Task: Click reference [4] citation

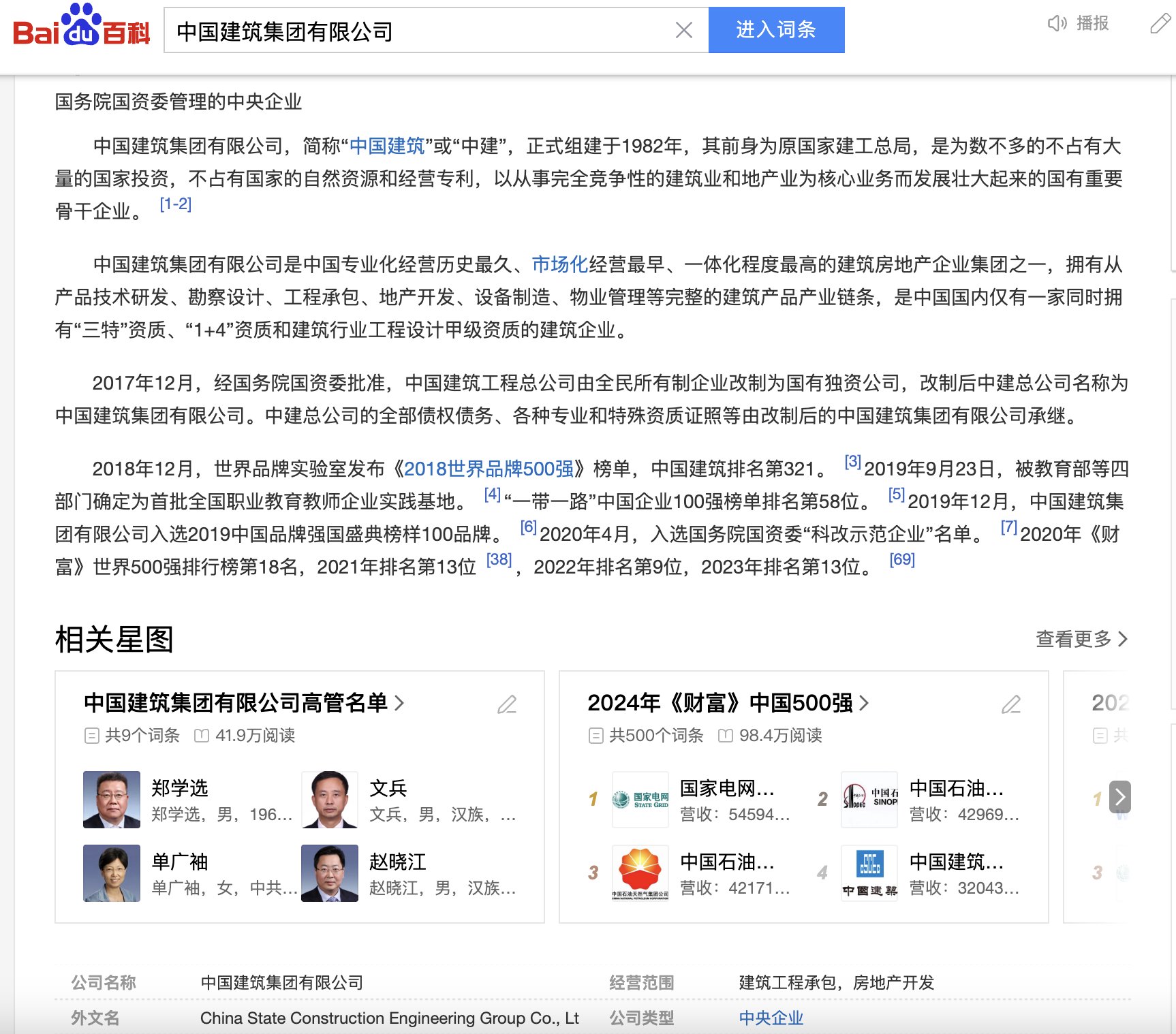Action: point(492,495)
